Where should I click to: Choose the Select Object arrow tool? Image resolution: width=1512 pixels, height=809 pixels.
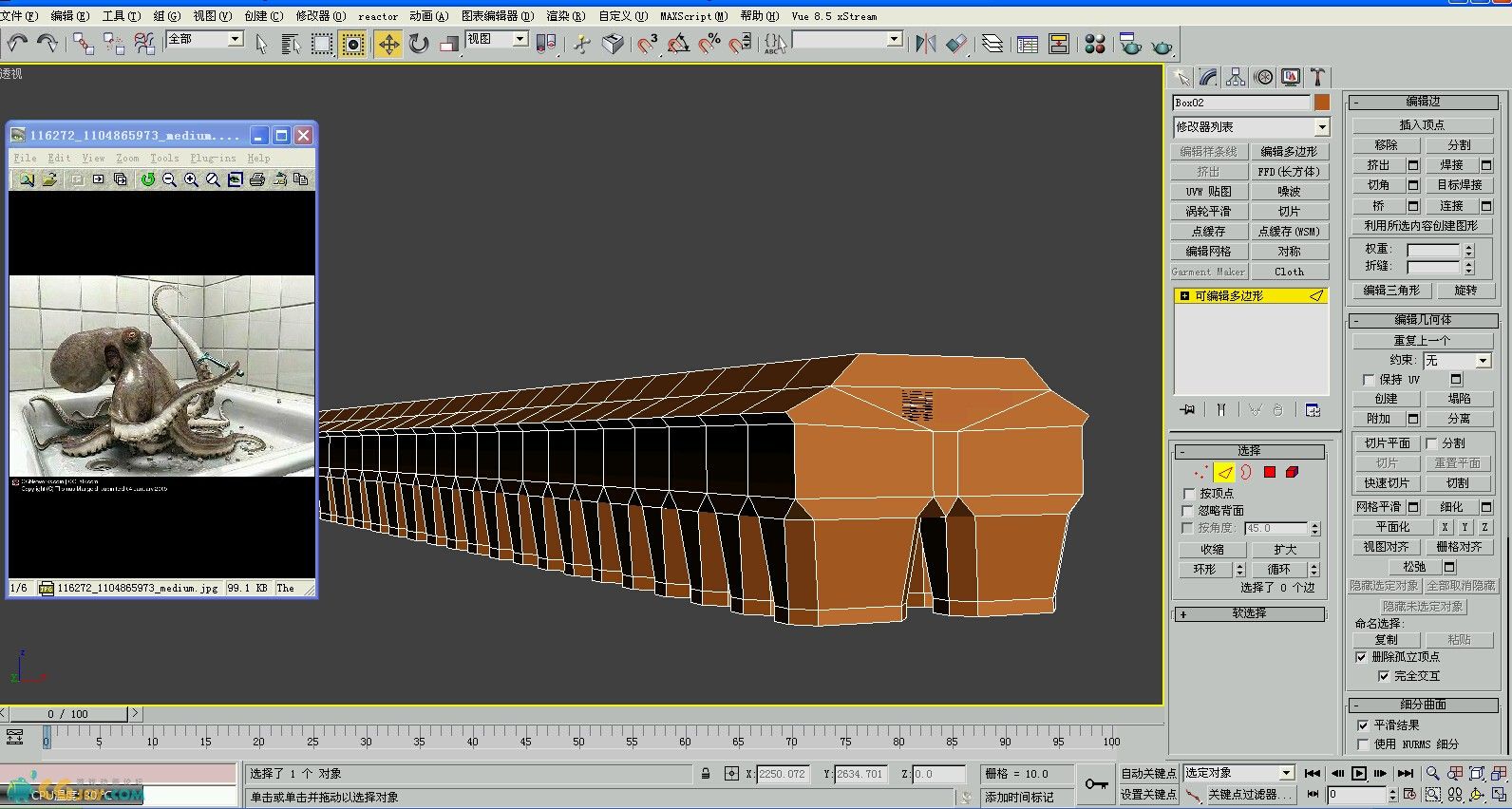(261, 44)
